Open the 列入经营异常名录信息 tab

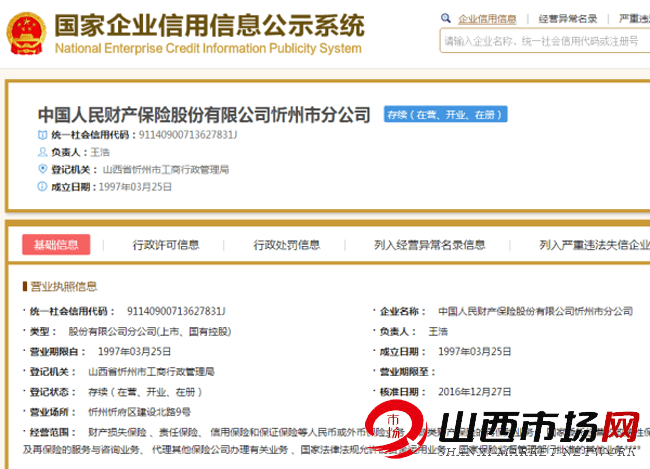429,245
